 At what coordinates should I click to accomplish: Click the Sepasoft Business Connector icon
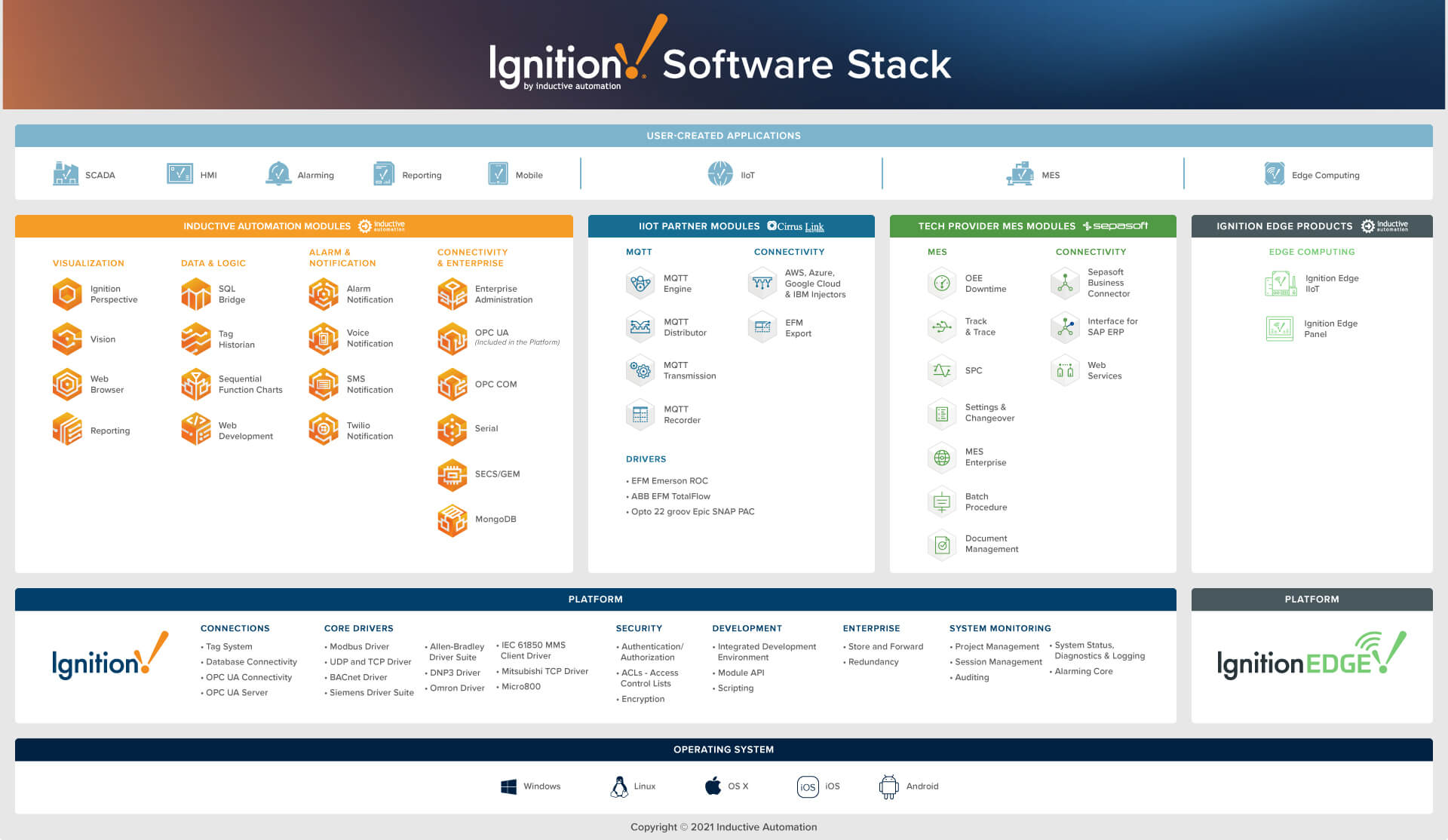(x=1065, y=283)
